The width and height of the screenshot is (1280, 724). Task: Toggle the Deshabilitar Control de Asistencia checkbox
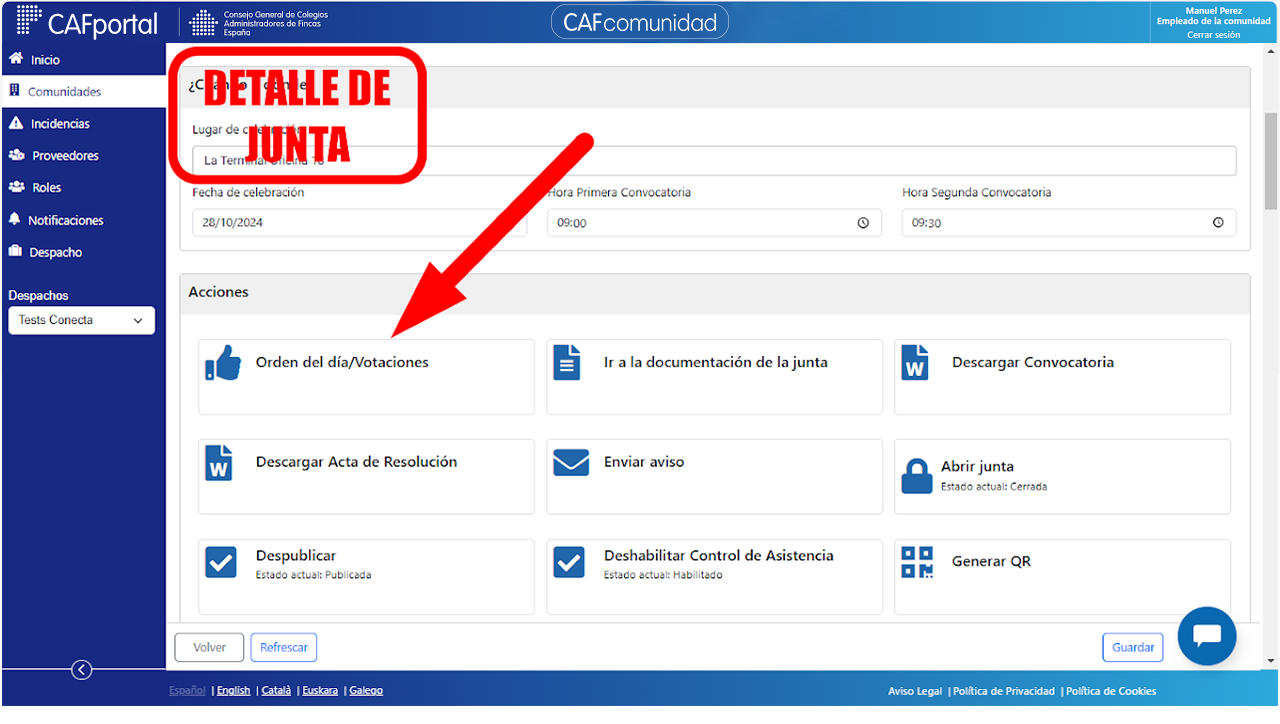[x=569, y=562]
